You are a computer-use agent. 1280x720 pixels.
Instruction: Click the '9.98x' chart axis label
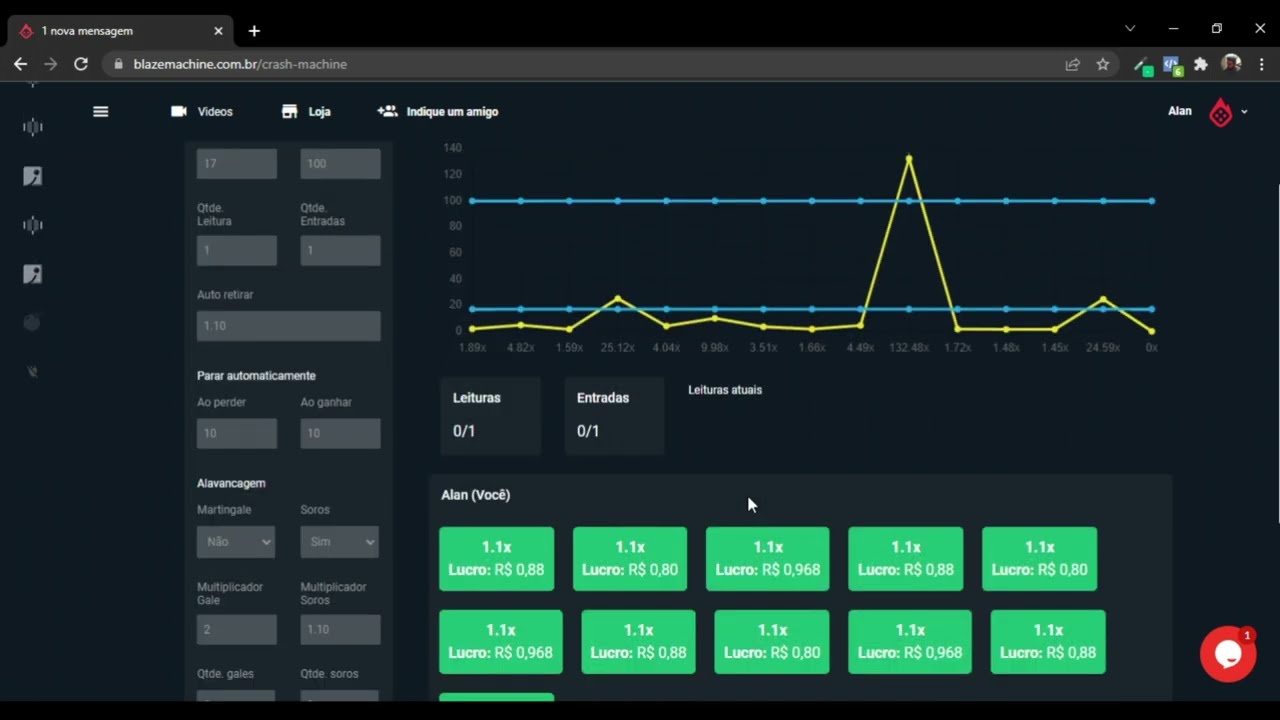pos(714,348)
